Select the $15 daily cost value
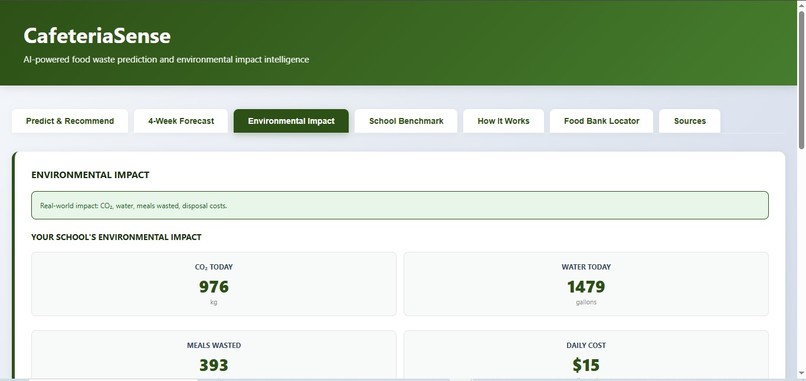Screen dimensions: 806x381 coord(586,365)
